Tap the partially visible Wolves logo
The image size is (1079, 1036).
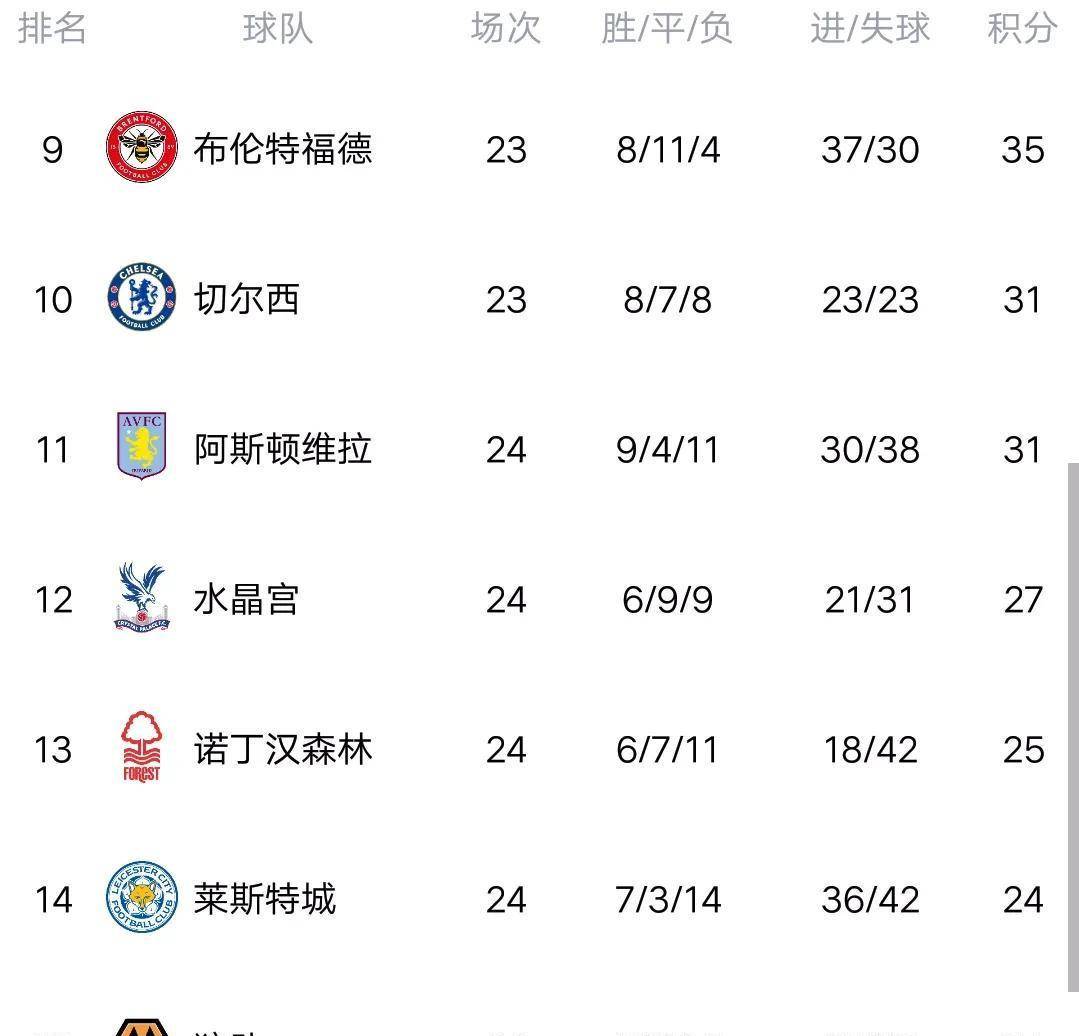pos(142,1027)
